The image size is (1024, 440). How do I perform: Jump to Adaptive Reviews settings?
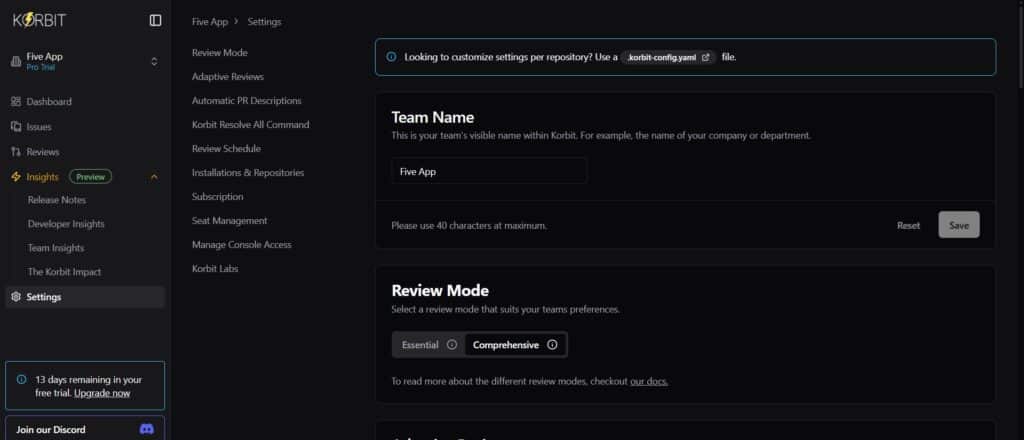click(x=228, y=76)
